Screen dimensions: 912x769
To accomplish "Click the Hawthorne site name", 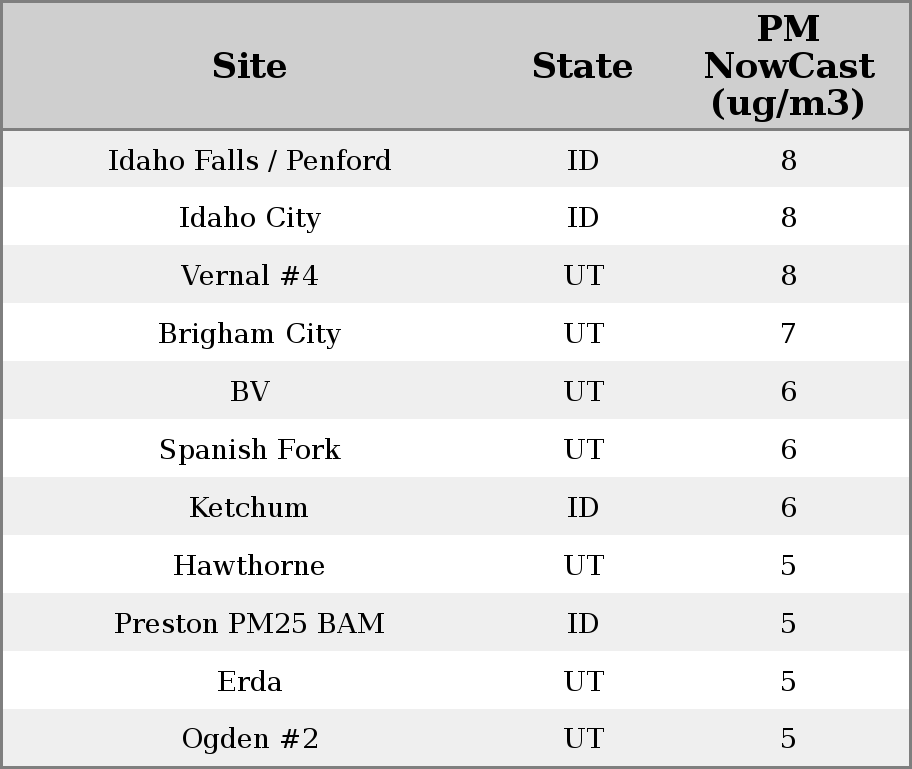I will tap(249, 566).
